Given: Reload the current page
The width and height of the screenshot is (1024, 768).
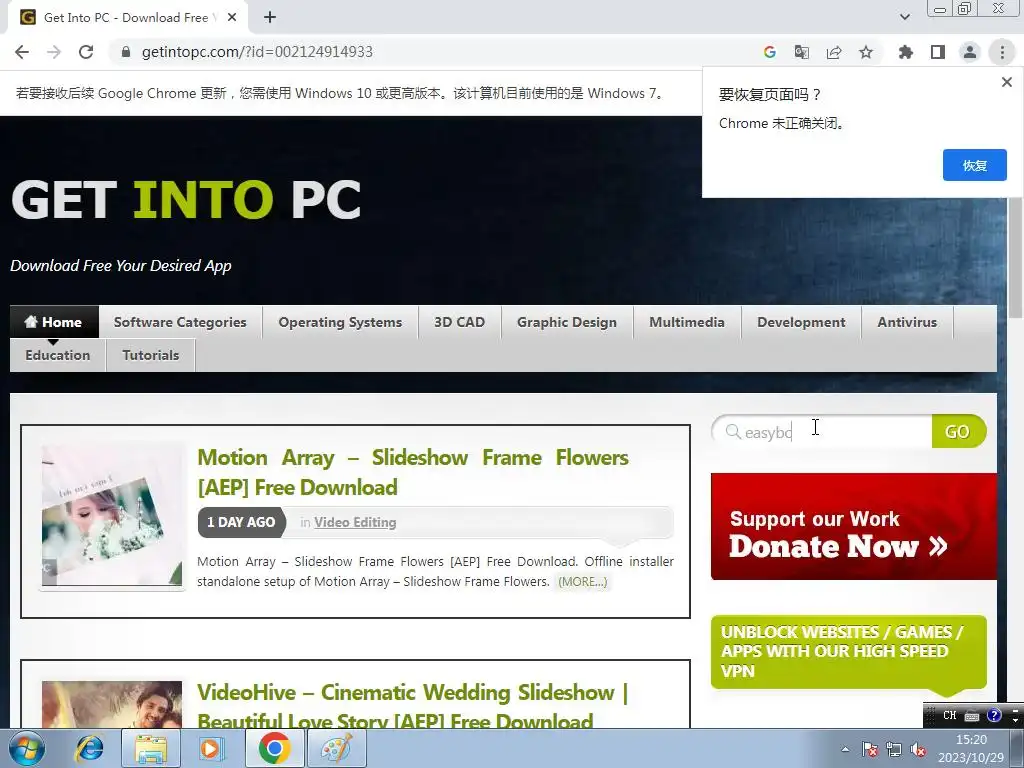Looking at the screenshot, I should tap(86, 52).
